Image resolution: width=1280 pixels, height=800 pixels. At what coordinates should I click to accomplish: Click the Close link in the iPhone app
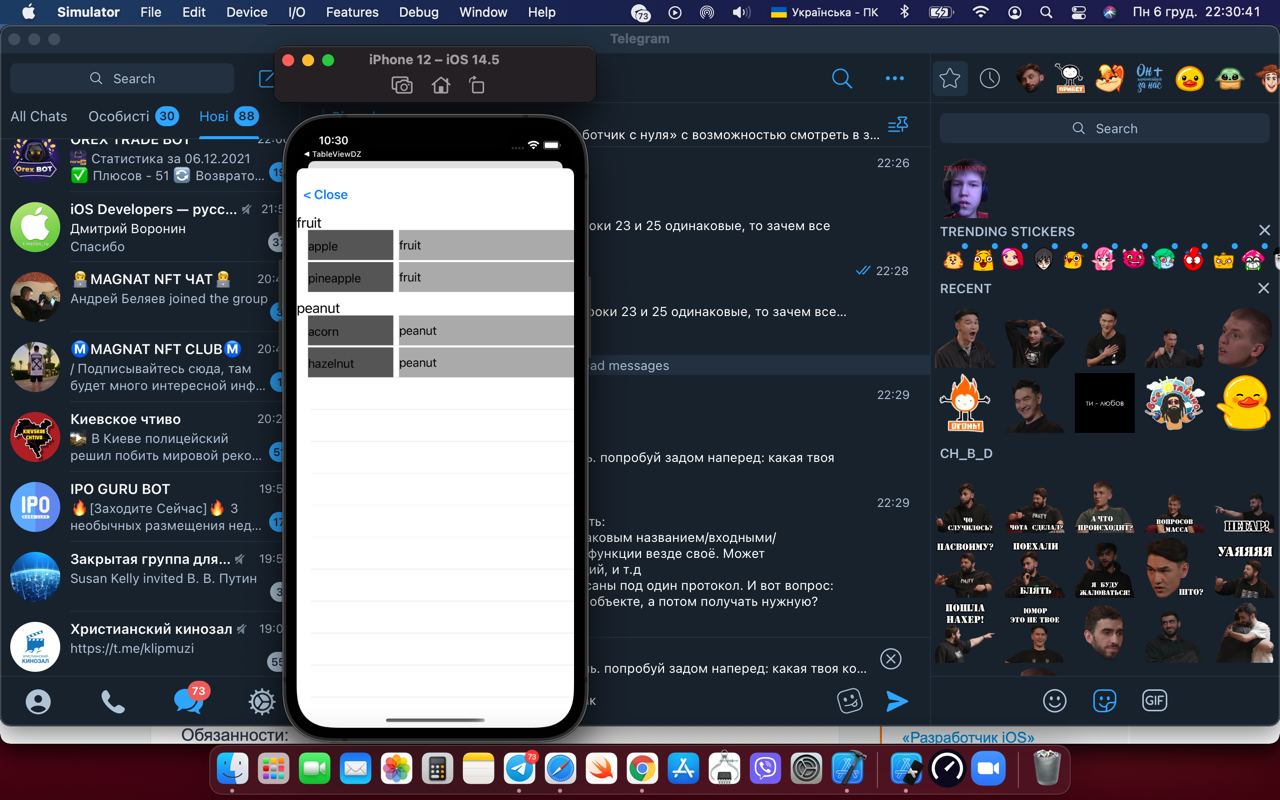tap(326, 195)
